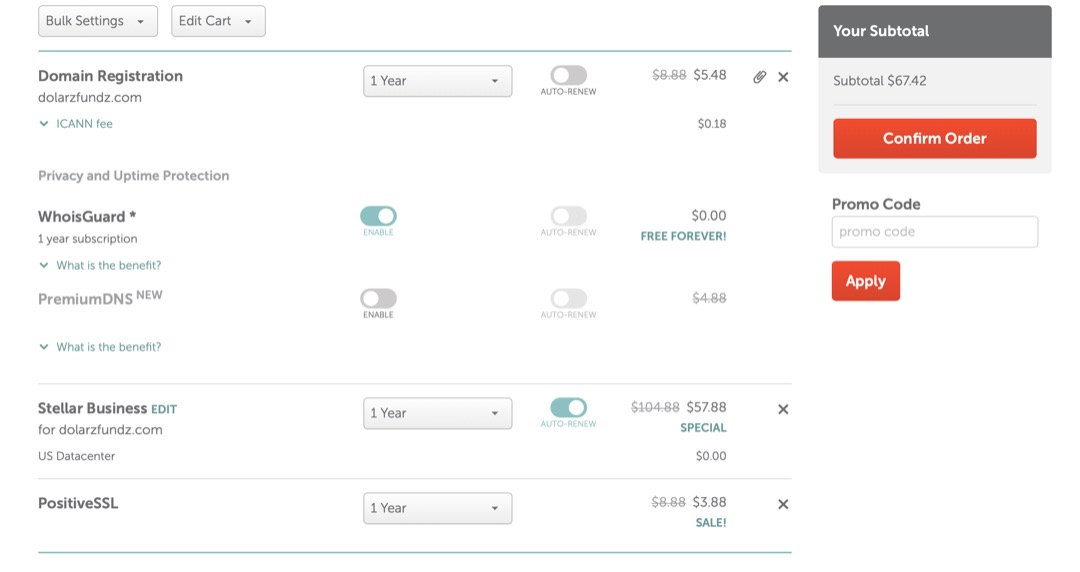Click the paperclip icon for Domain Registration
The image size is (1080, 572).
[759, 77]
